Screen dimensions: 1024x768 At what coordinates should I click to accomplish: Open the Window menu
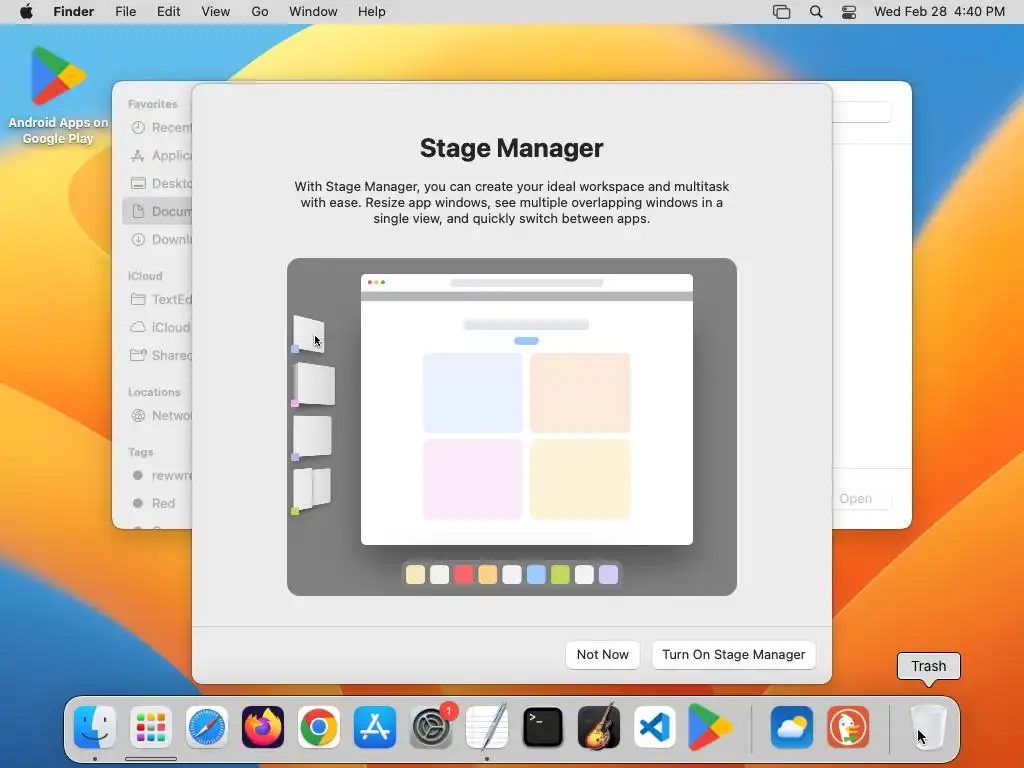(x=313, y=12)
